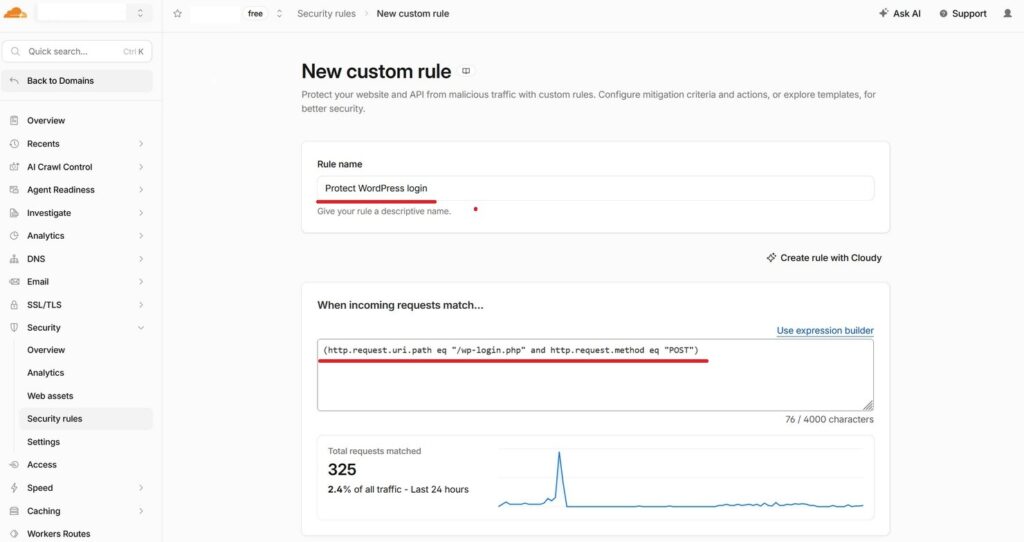
Task: Click the textarea resize handle corner
Action: [x=868, y=406]
